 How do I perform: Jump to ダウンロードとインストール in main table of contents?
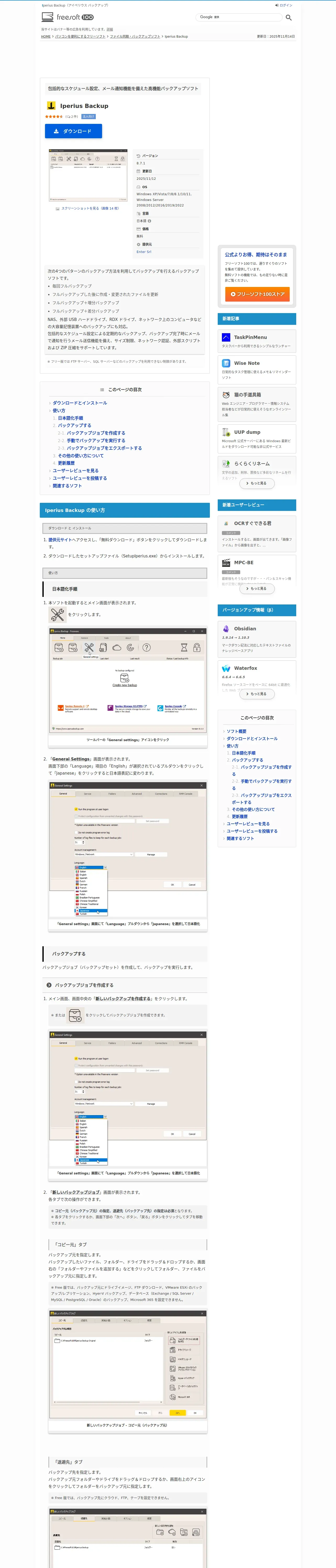[79, 403]
